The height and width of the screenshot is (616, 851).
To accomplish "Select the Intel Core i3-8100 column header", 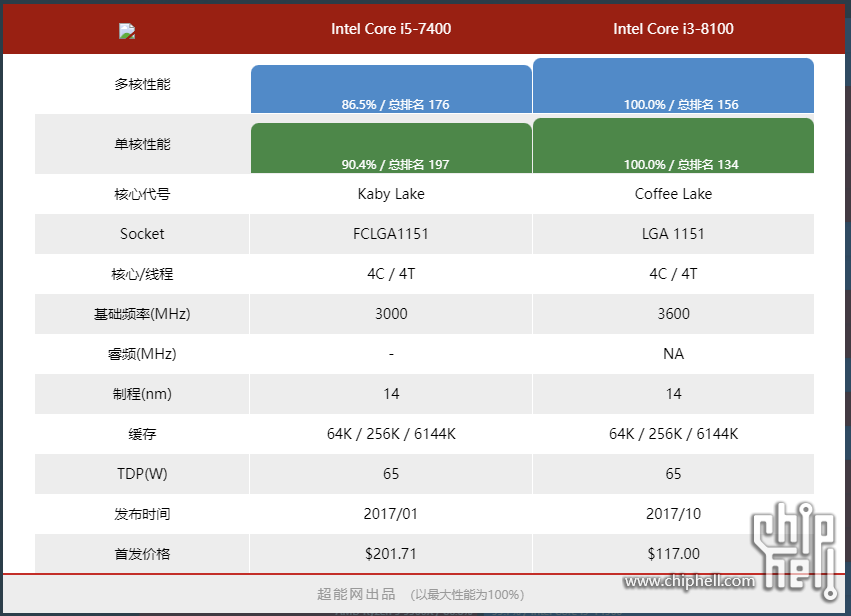I will (x=673, y=29).
